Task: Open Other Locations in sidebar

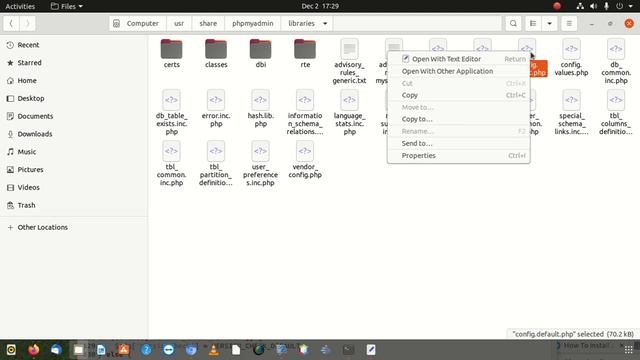Action: pyautogui.click(x=73, y=227)
